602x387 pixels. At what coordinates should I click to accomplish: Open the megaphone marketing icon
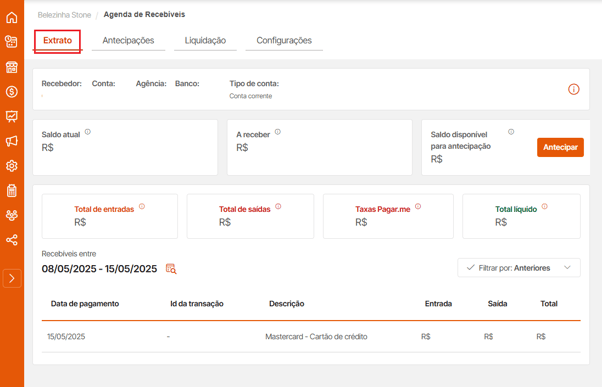point(12,141)
